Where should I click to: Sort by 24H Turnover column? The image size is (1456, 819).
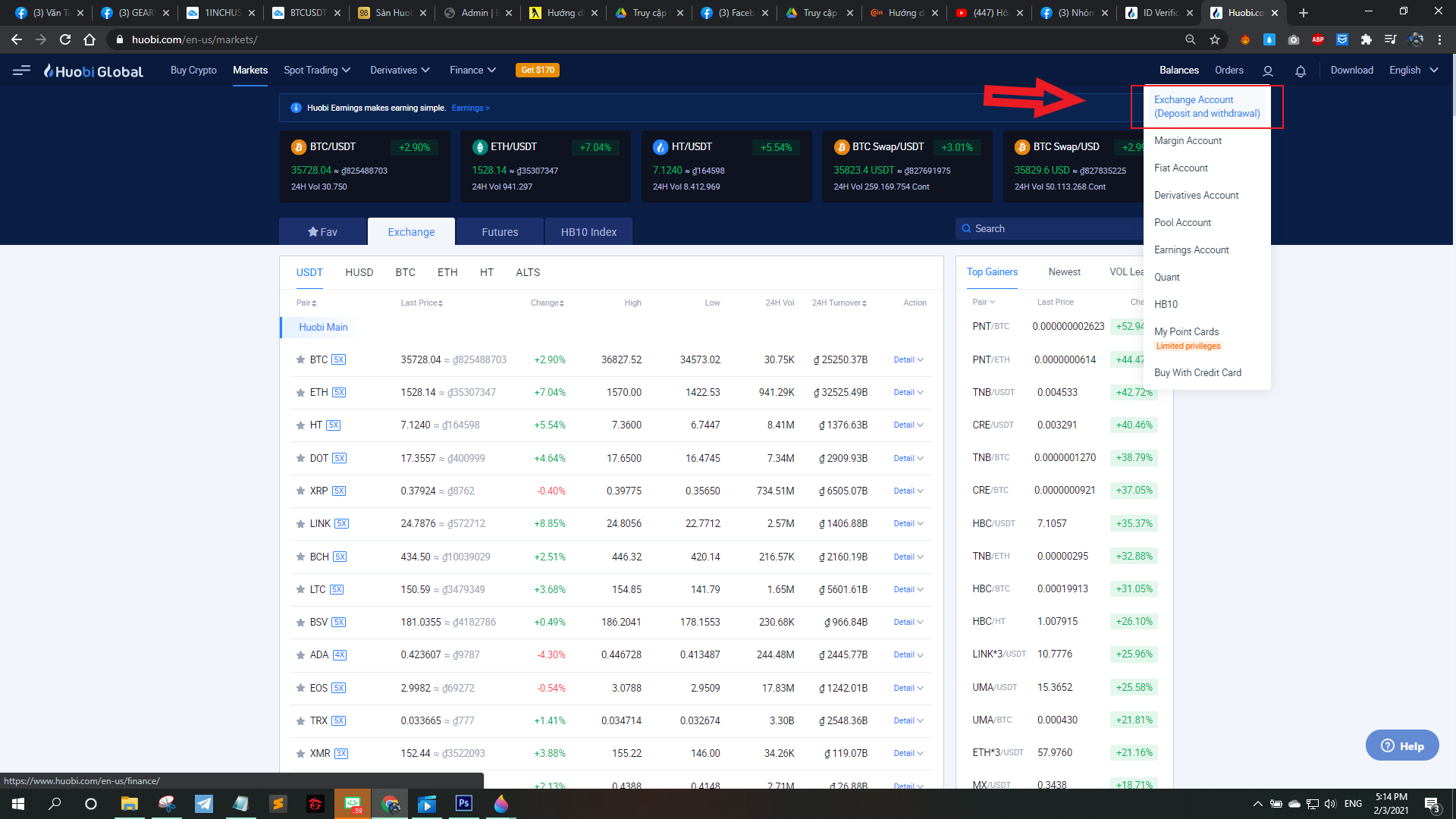(839, 303)
